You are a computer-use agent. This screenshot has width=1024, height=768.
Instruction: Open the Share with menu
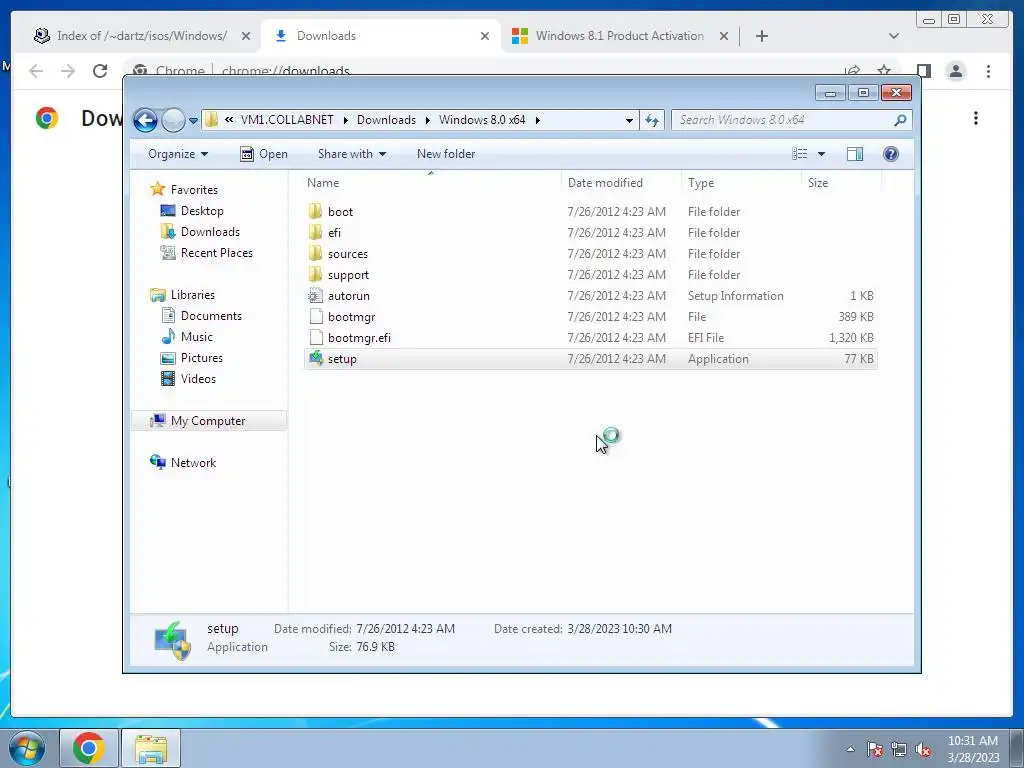(x=351, y=154)
